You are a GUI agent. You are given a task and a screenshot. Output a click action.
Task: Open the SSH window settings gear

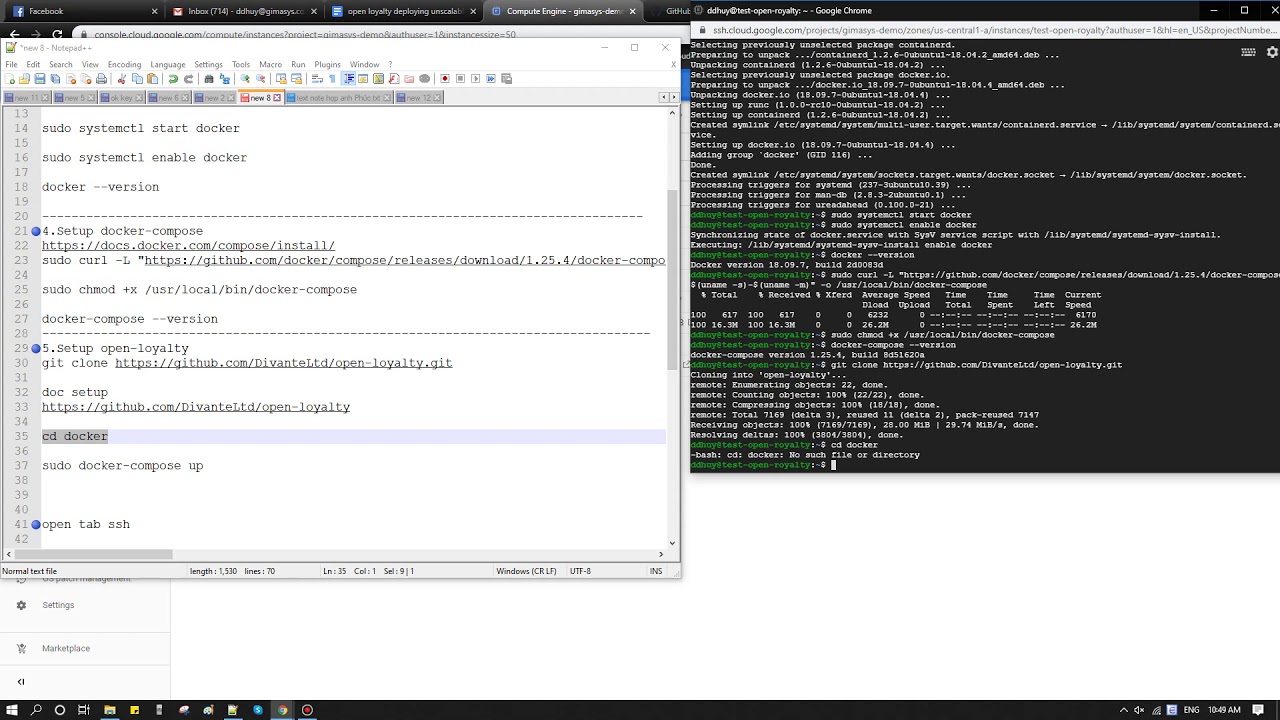1271,52
